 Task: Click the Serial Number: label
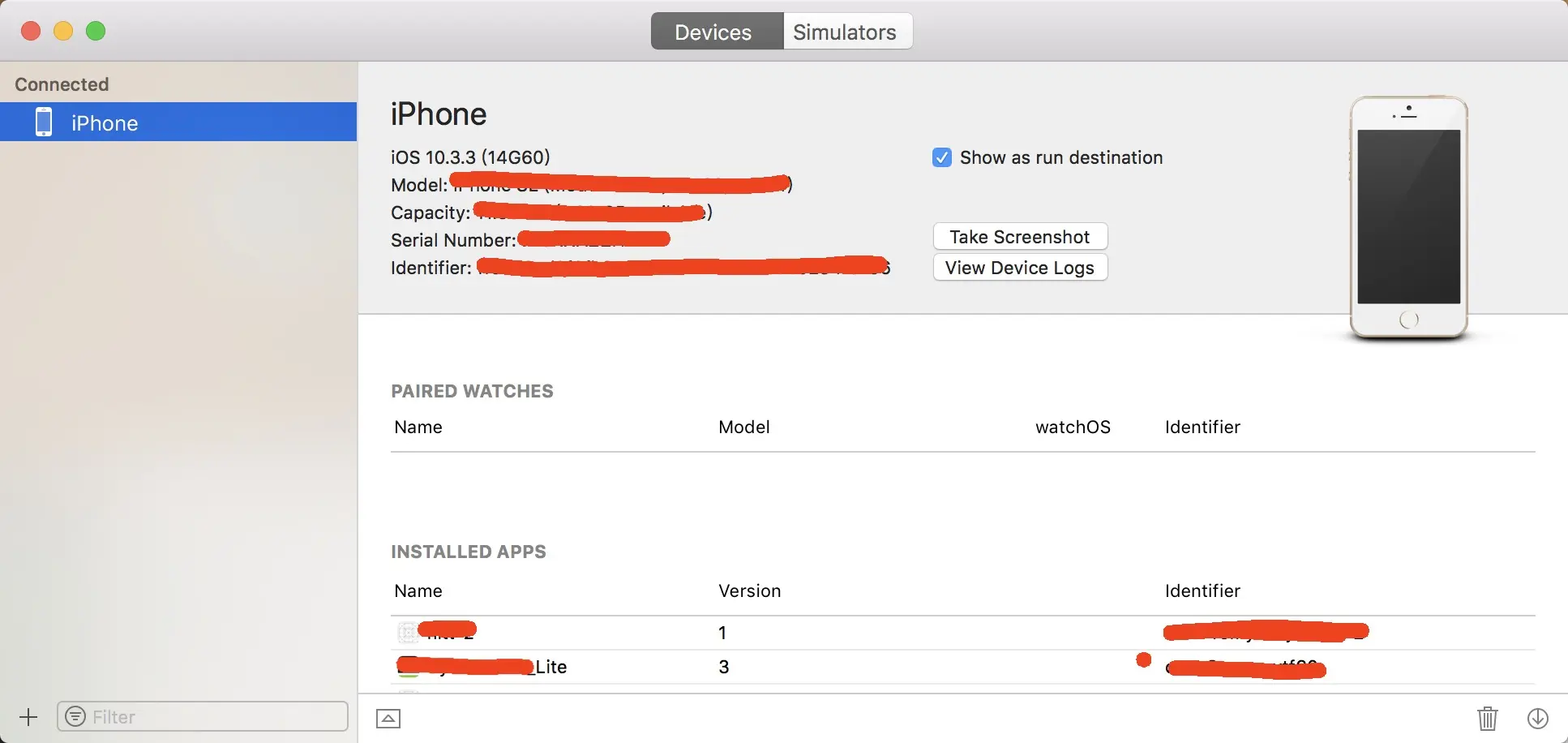point(453,240)
